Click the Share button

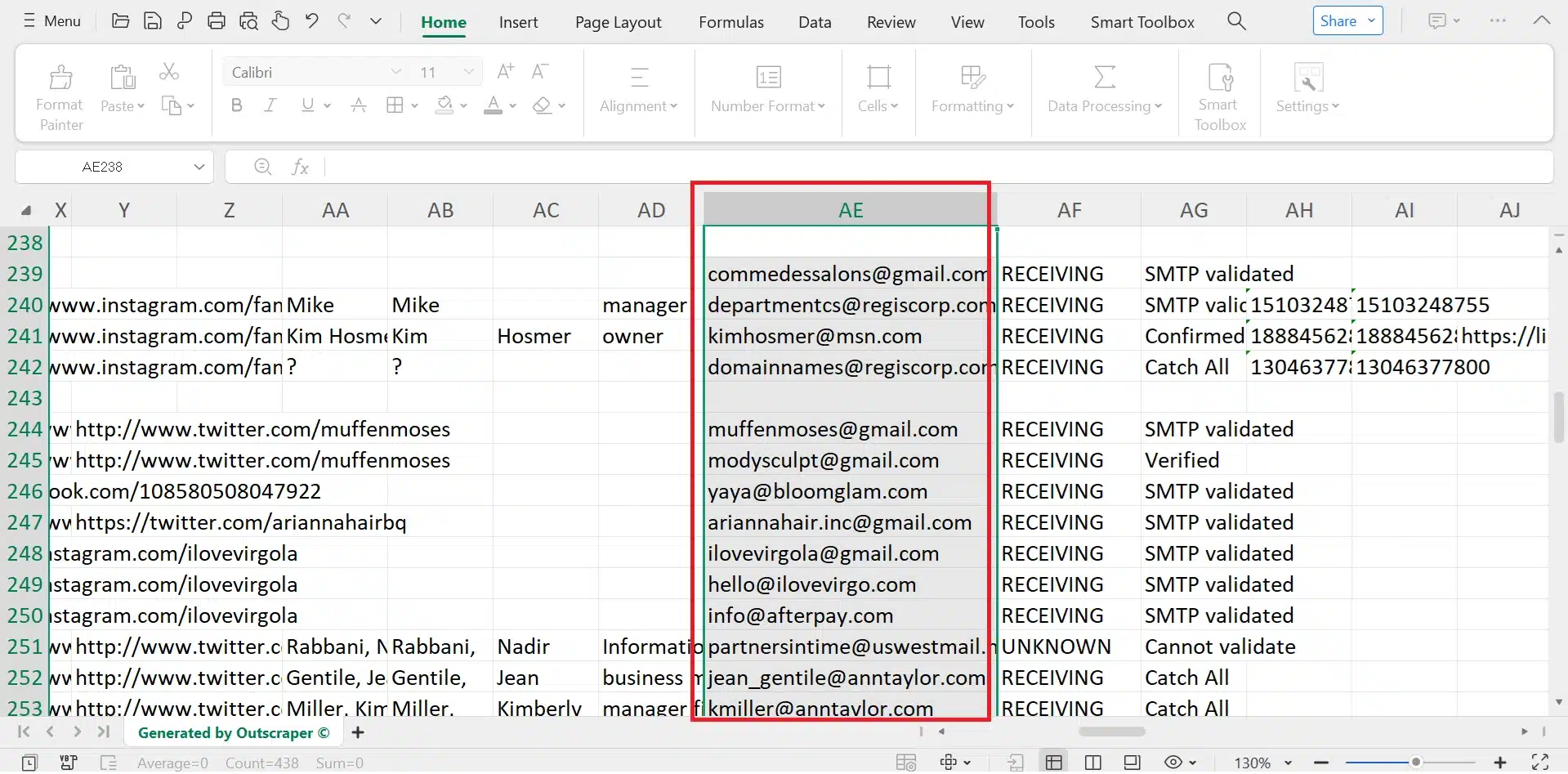pos(1347,21)
